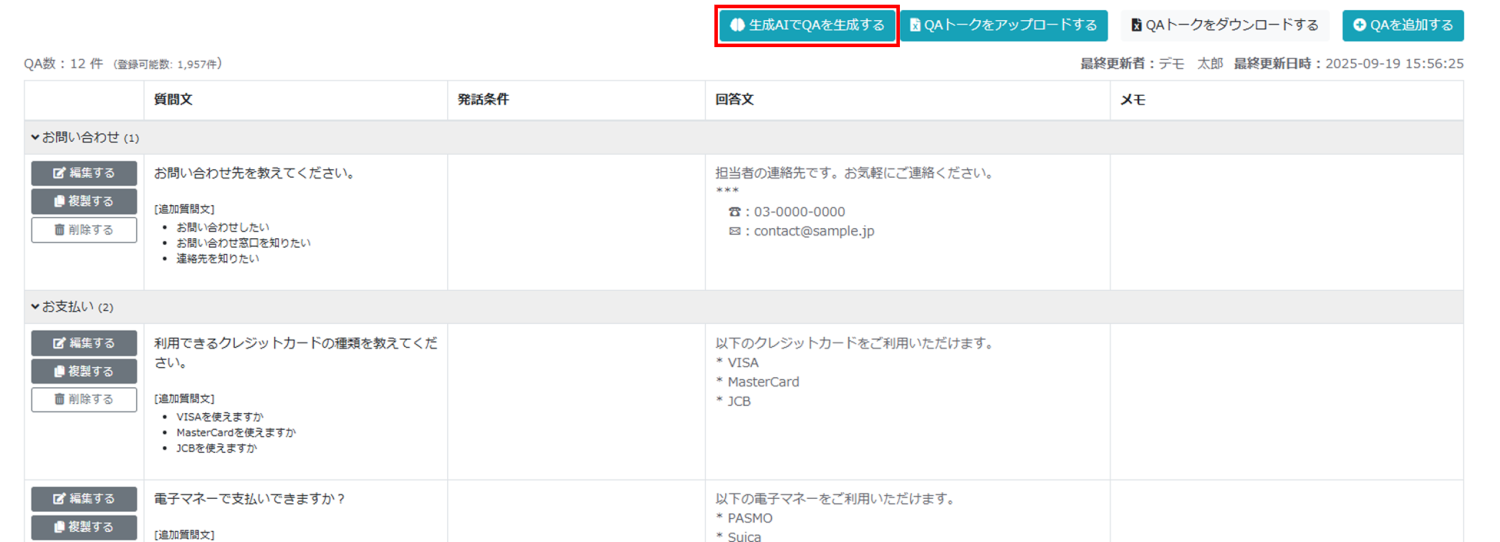Delete the お問い合わせ先 question with 削除する

click(84, 230)
